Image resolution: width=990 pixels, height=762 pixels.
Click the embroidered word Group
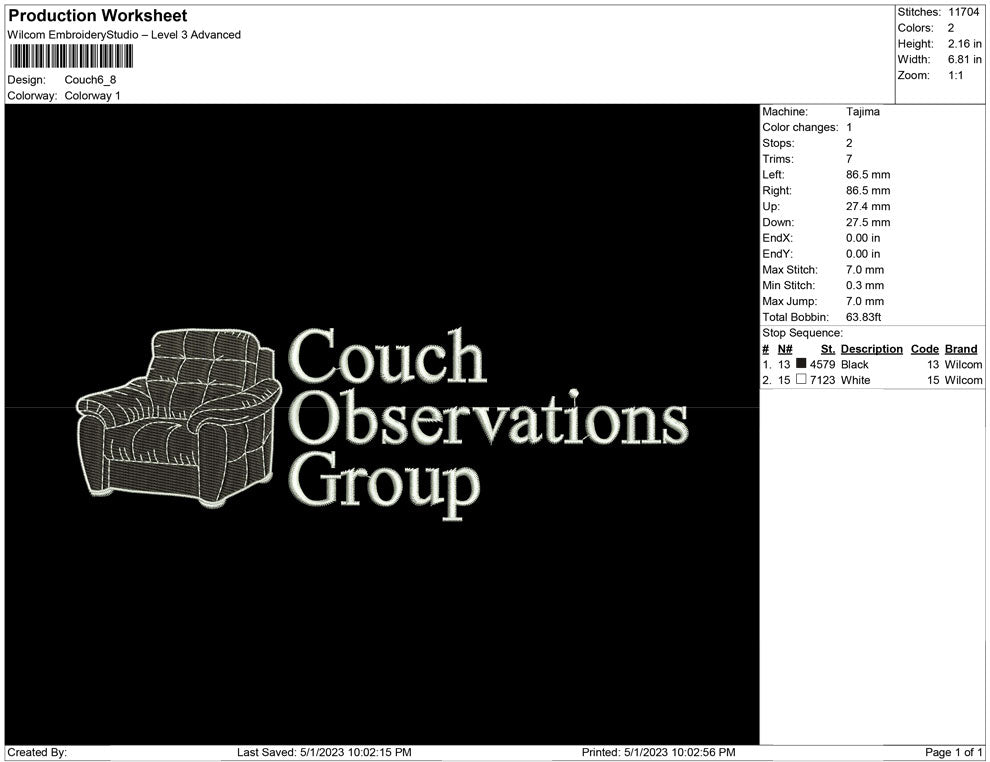[384, 485]
